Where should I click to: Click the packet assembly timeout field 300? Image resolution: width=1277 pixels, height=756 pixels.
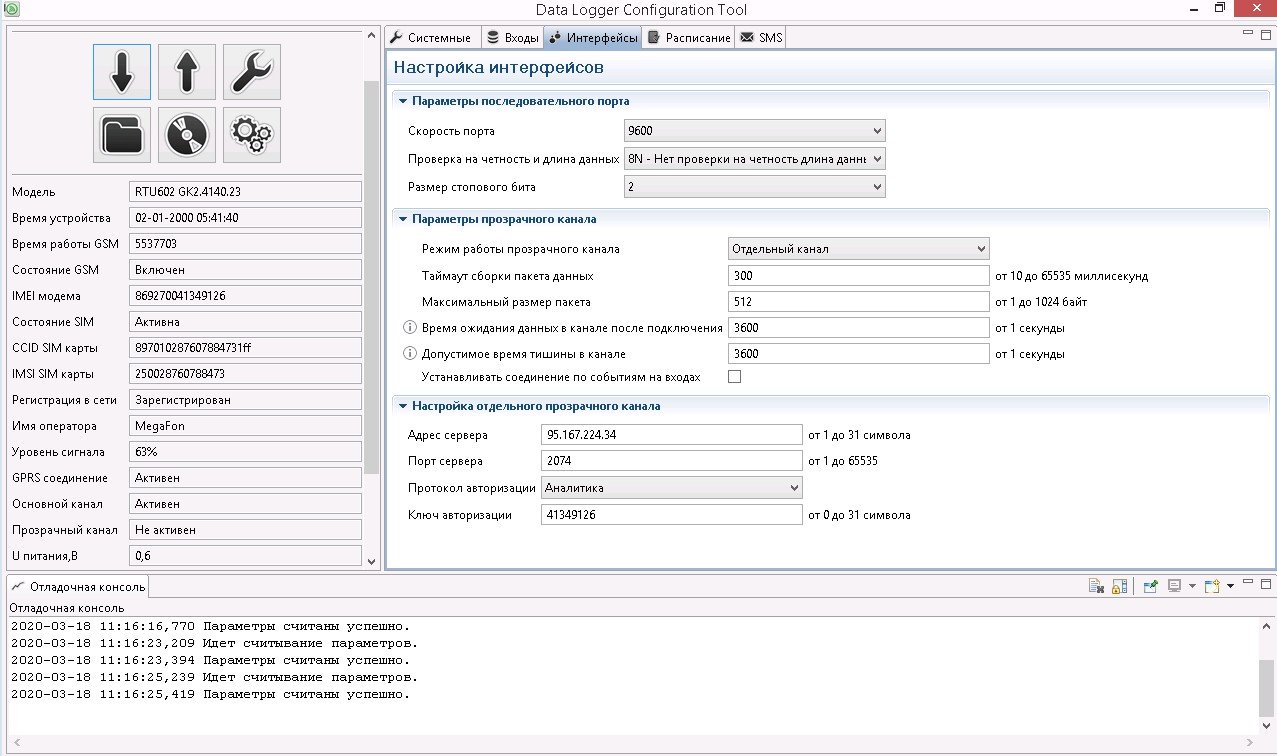(x=859, y=275)
